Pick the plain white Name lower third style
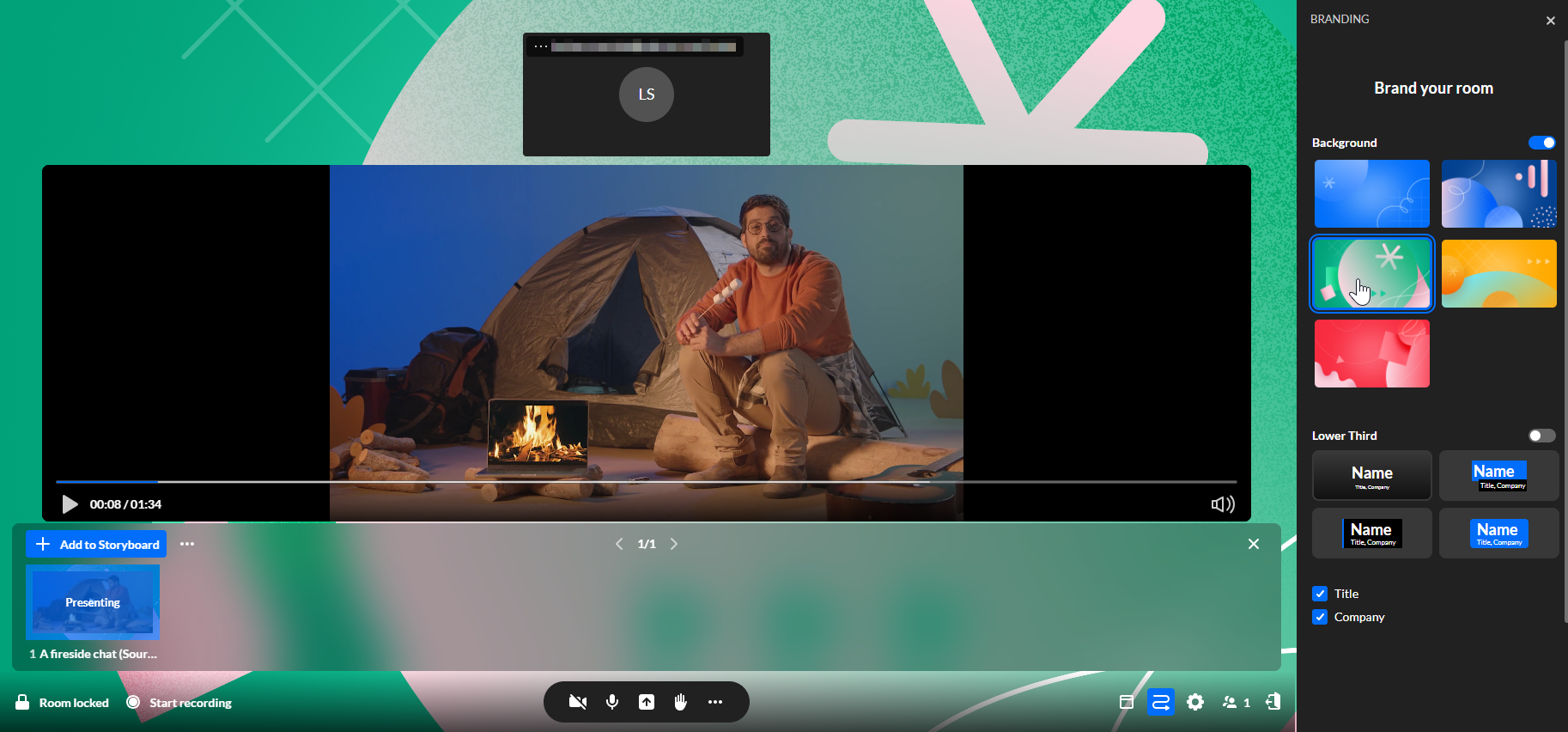 [1372, 475]
